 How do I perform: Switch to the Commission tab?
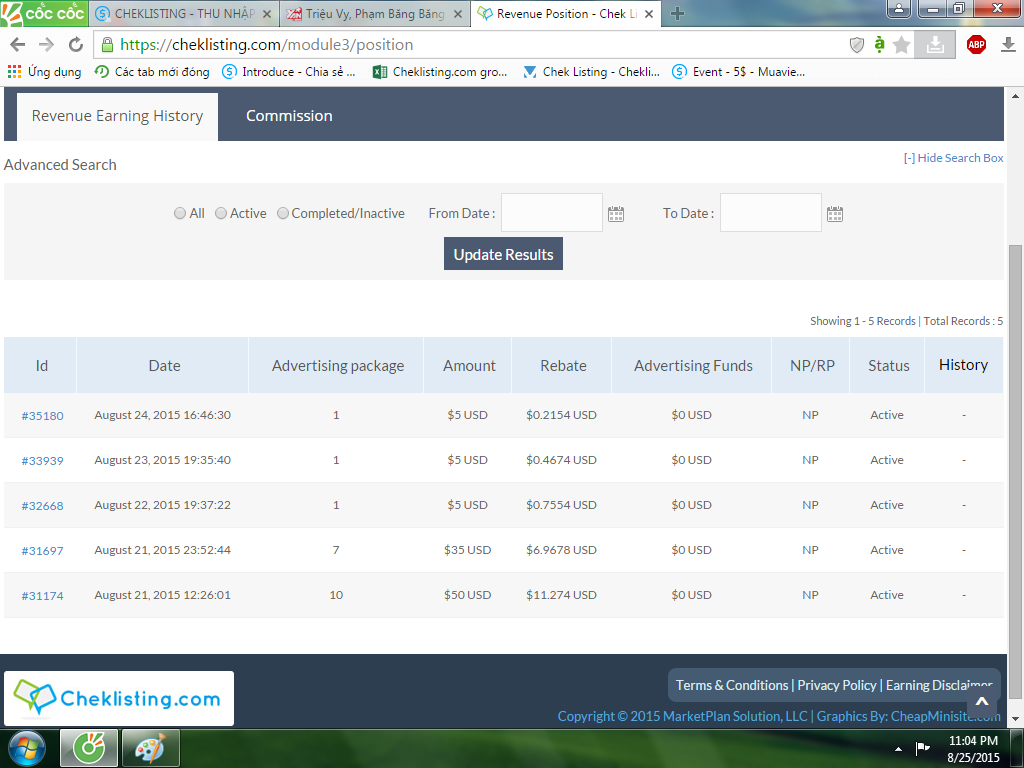[289, 116]
